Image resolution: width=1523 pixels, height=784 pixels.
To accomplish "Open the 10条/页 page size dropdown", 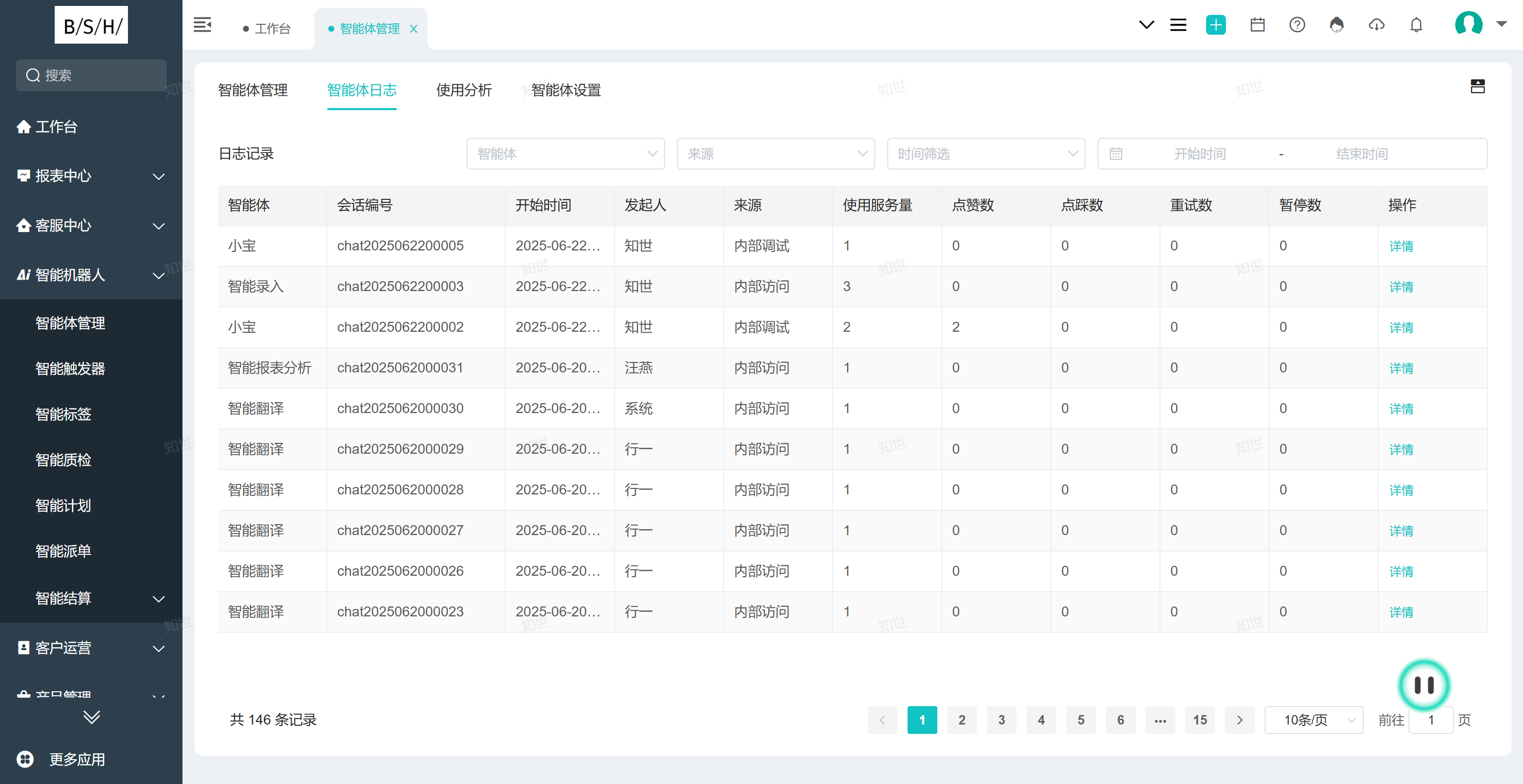I will (x=1314, y=720).
